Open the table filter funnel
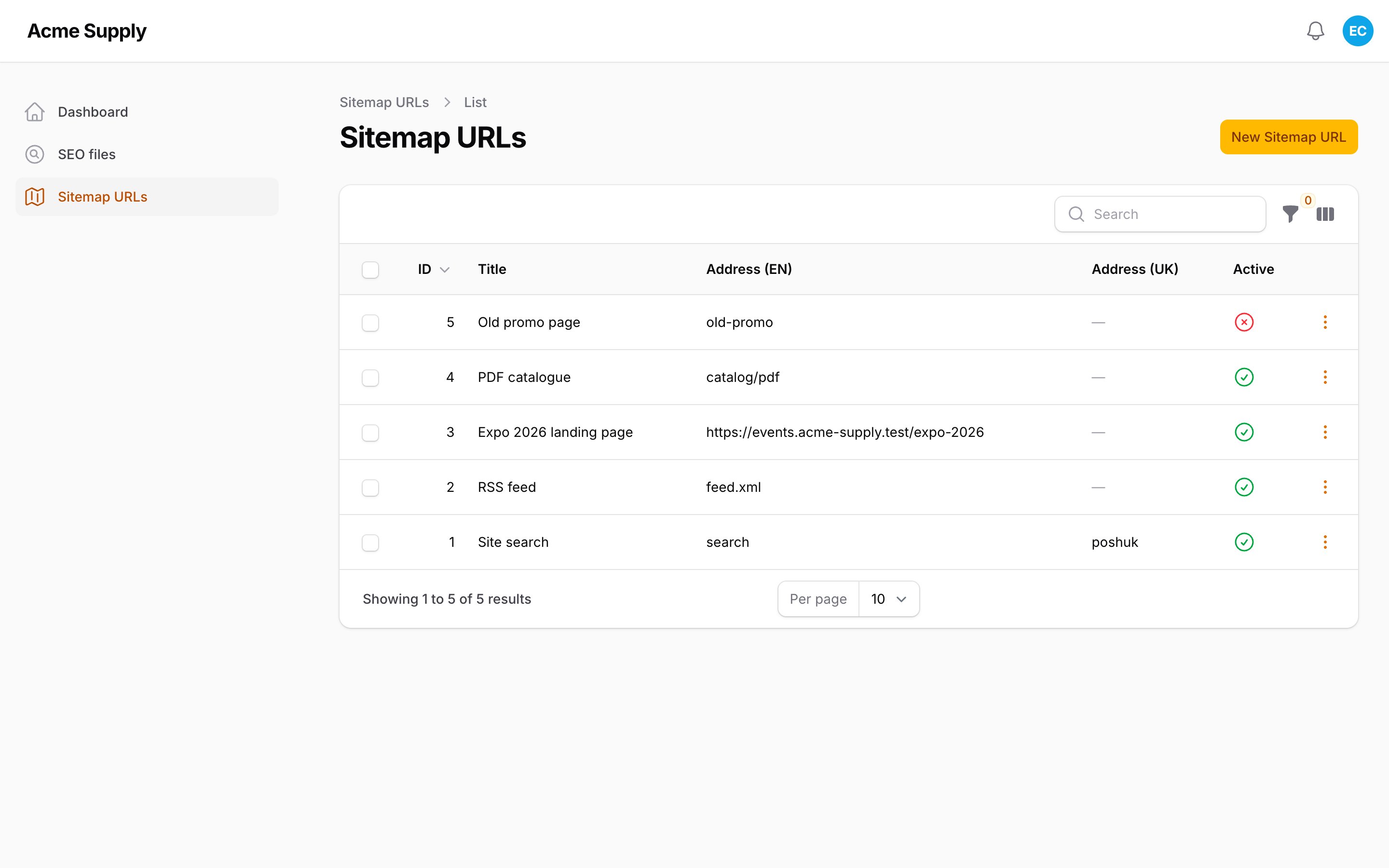 pos(1290,214)
